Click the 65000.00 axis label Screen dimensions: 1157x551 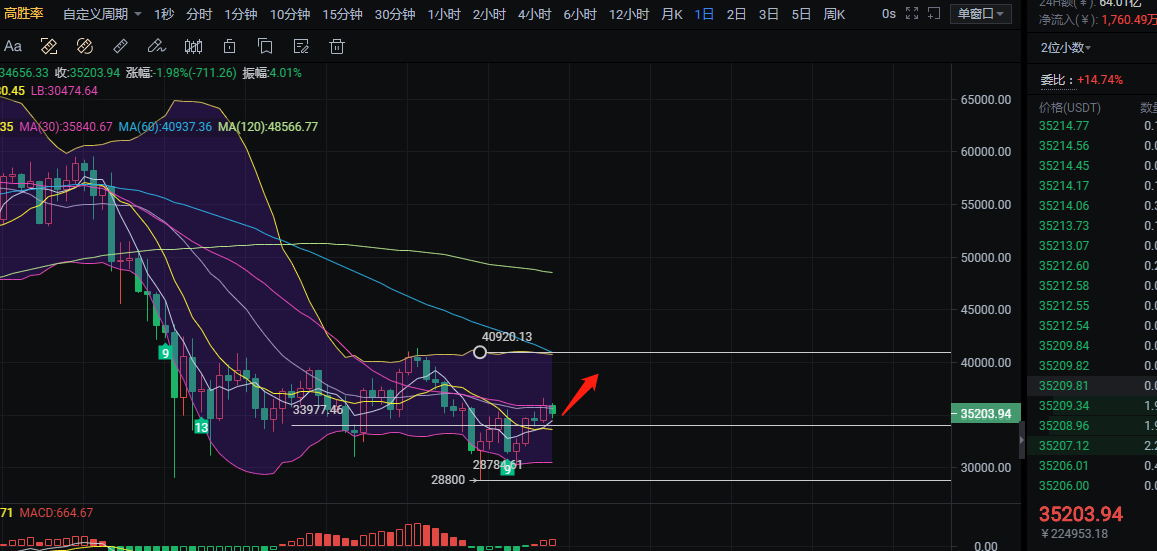pos(986,99)
